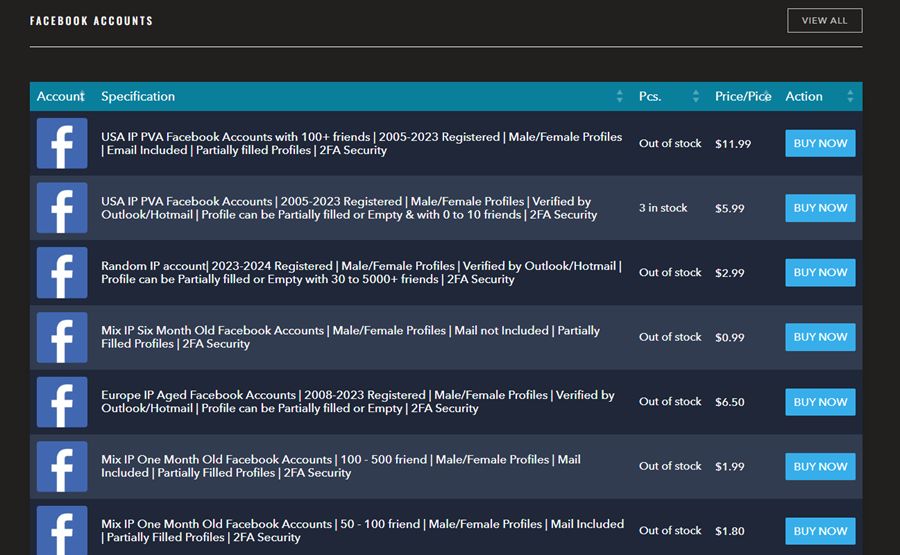Click the Facebook icon for Europe IP Aged accounts

coord(62,402)
